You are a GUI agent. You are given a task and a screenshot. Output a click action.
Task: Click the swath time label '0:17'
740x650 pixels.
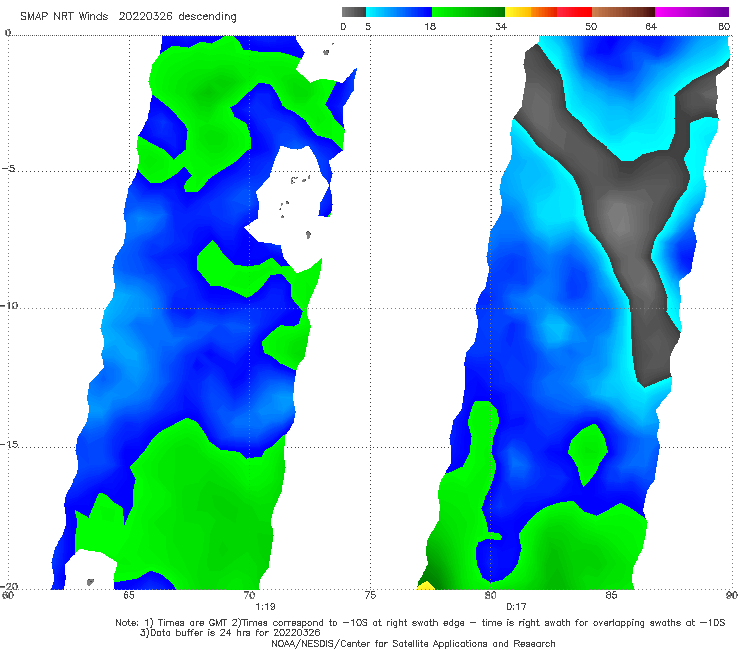click(x=516, y=607)
